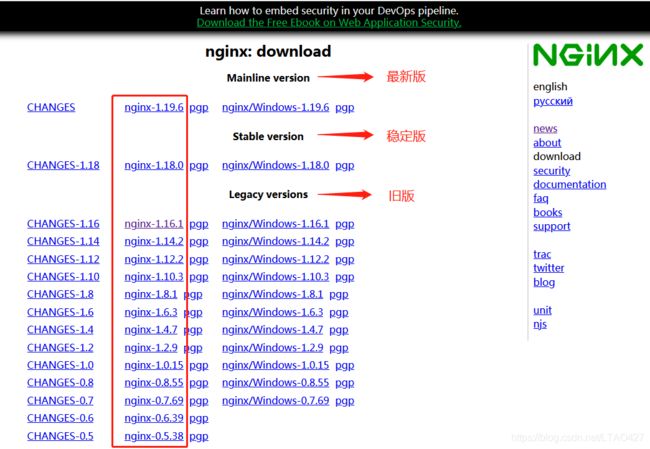The width and height of the screenshot is (650, 449).
Task: Open CHANGES-1.4 link
Action: (60, 330)
